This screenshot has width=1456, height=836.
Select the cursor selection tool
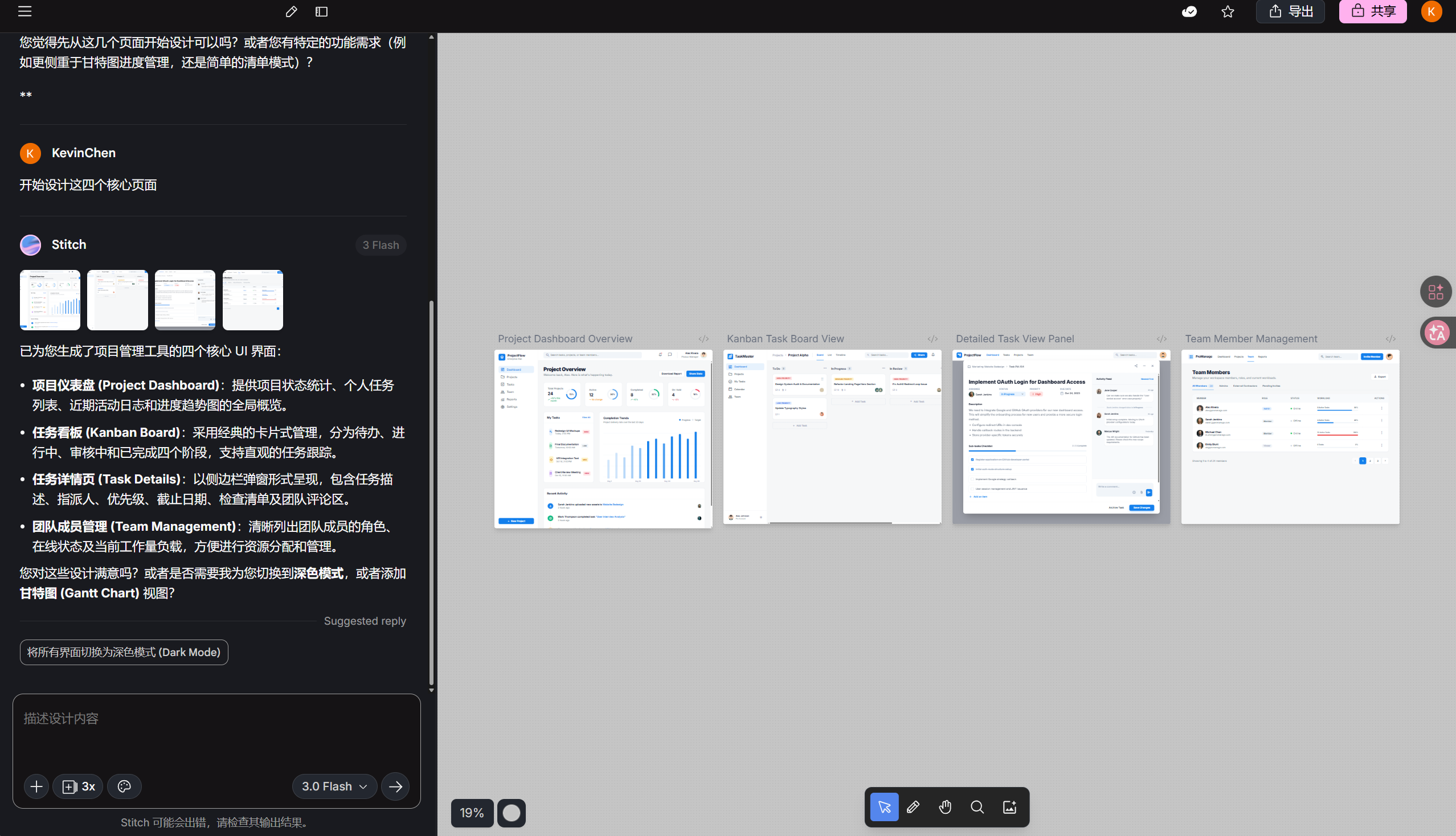tap(884, 808)
